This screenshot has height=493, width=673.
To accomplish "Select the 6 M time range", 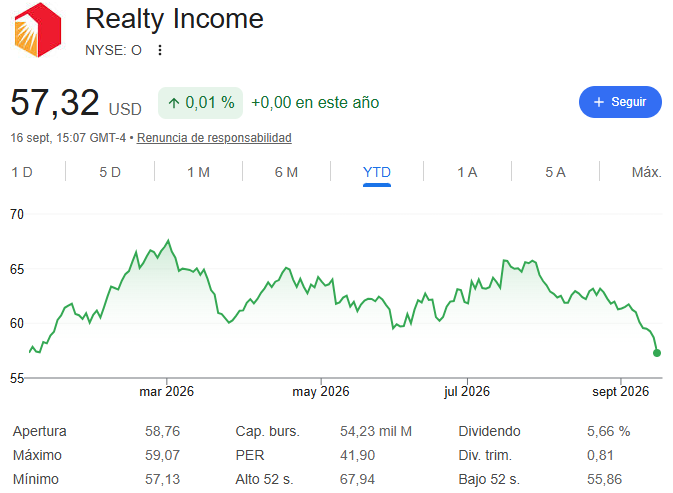I will [x=286, y=172].
